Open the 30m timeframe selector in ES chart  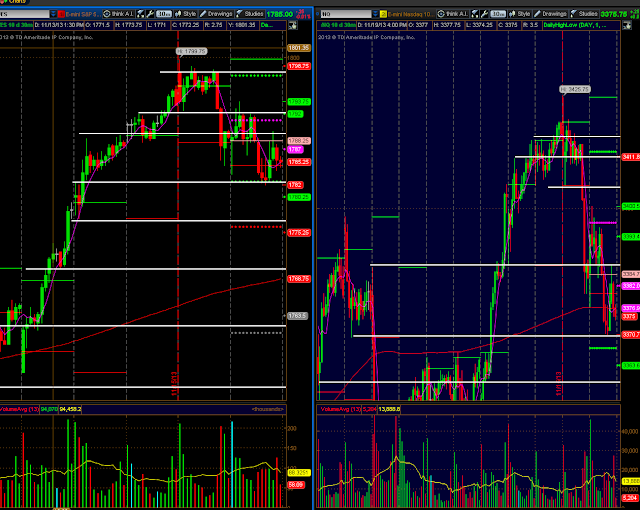[164, 14]
